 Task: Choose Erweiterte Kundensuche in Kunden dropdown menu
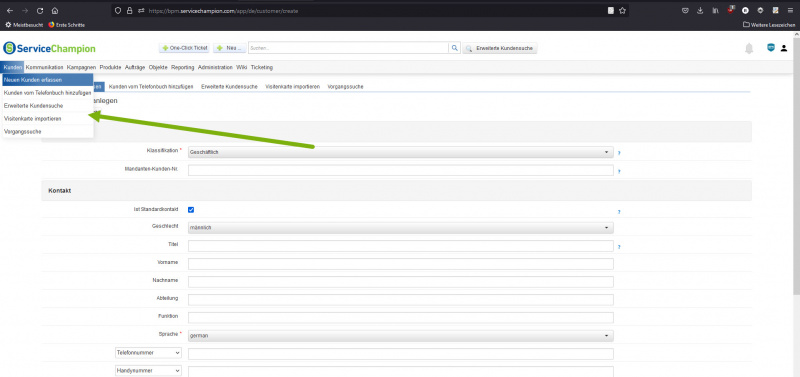[48, 106]
